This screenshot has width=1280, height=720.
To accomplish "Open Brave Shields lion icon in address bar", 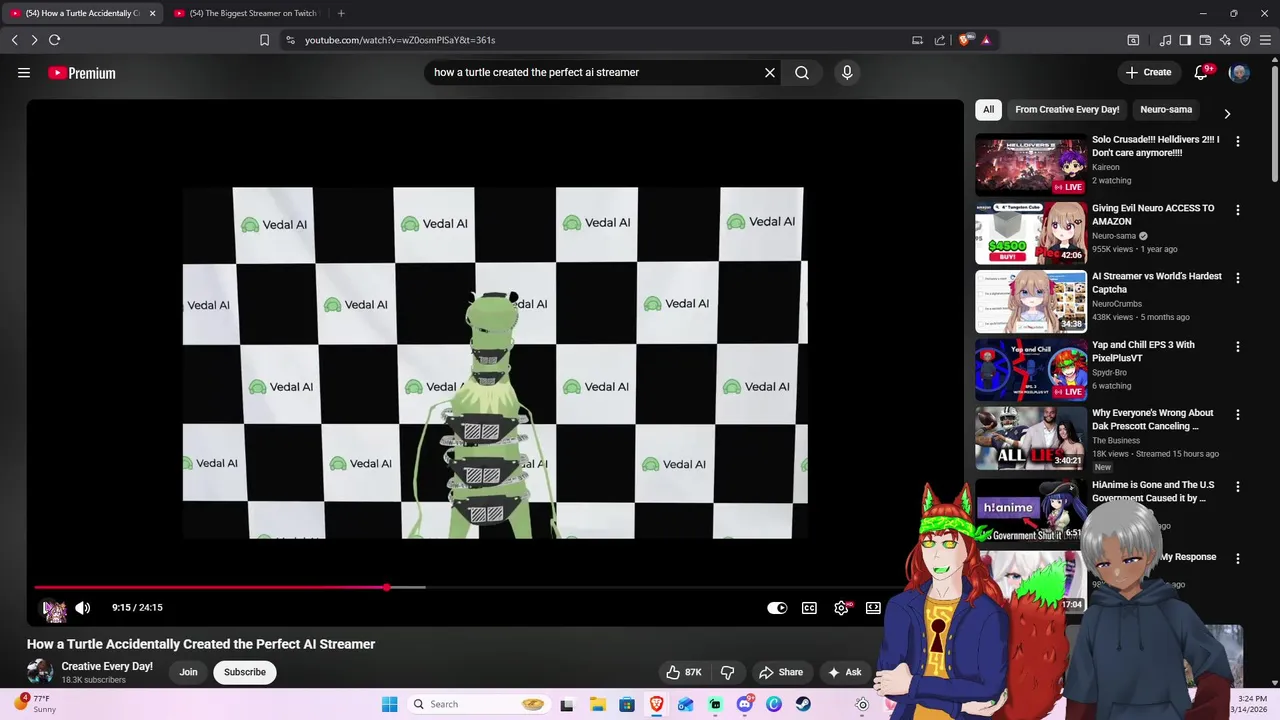I will (x=964, y=40).
